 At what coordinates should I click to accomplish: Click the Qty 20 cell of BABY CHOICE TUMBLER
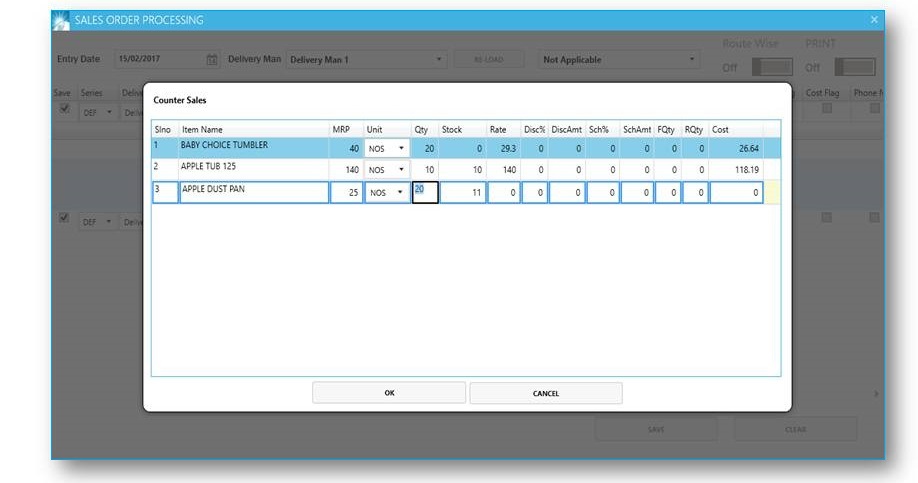coord(425,148)
